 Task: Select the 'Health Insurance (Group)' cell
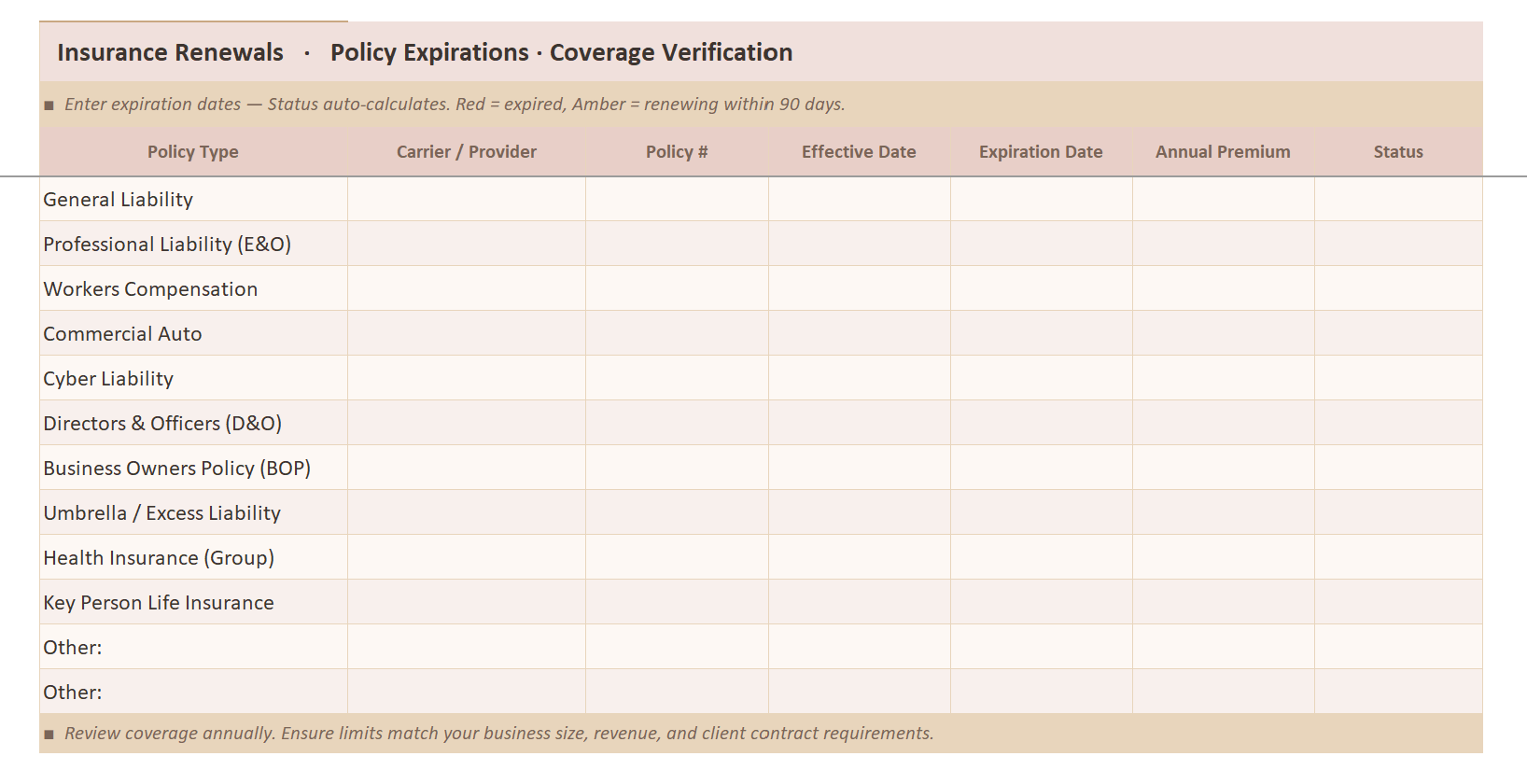click(x=193, y=557)
